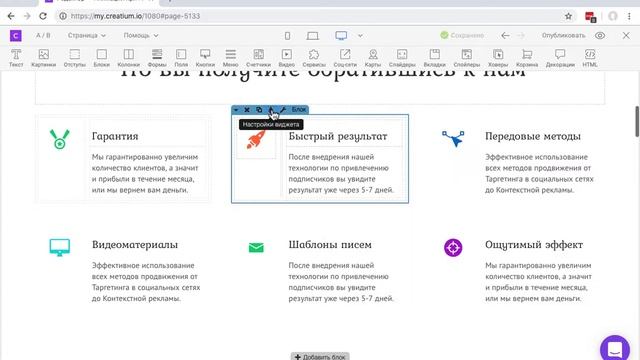Pick the Блоки widget

(x=102, y=58)
